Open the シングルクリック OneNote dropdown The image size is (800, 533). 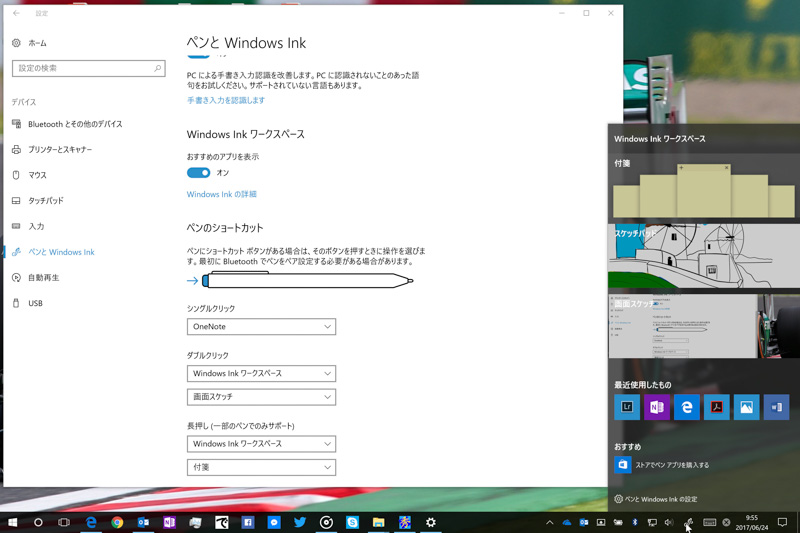click(261, 326)
